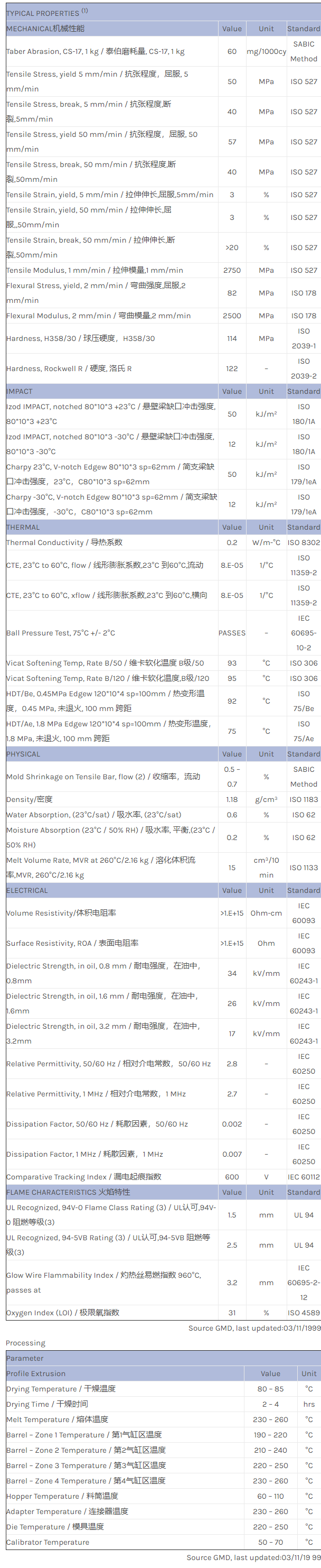321x1568 pixels.
Task: Click the Hardness Rockwell R value 122
Action: coord(232,369)
